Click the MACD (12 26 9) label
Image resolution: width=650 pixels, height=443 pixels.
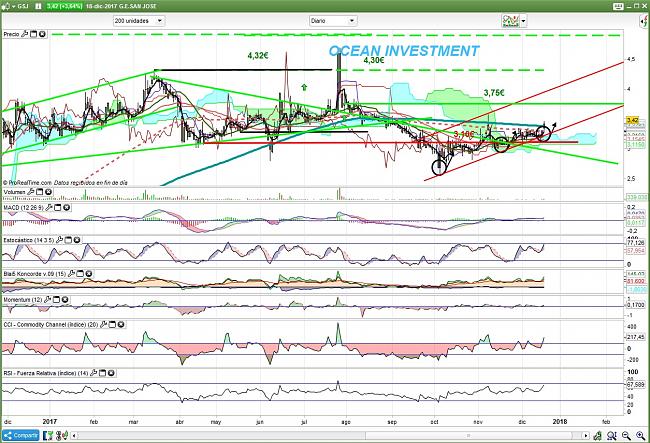[23, 207]
